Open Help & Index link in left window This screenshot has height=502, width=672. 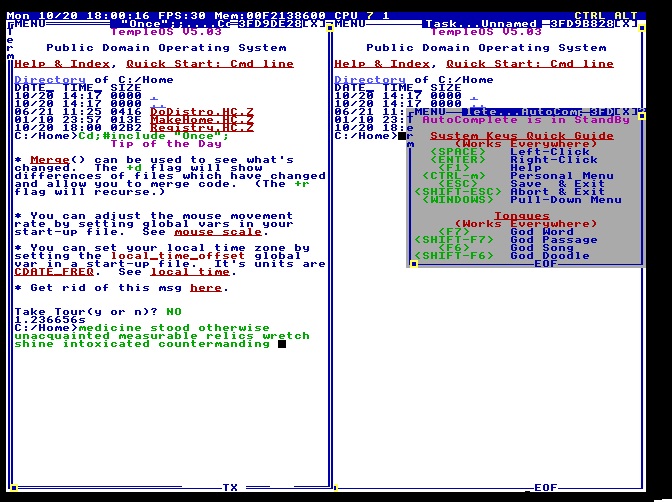coord(62,64)
